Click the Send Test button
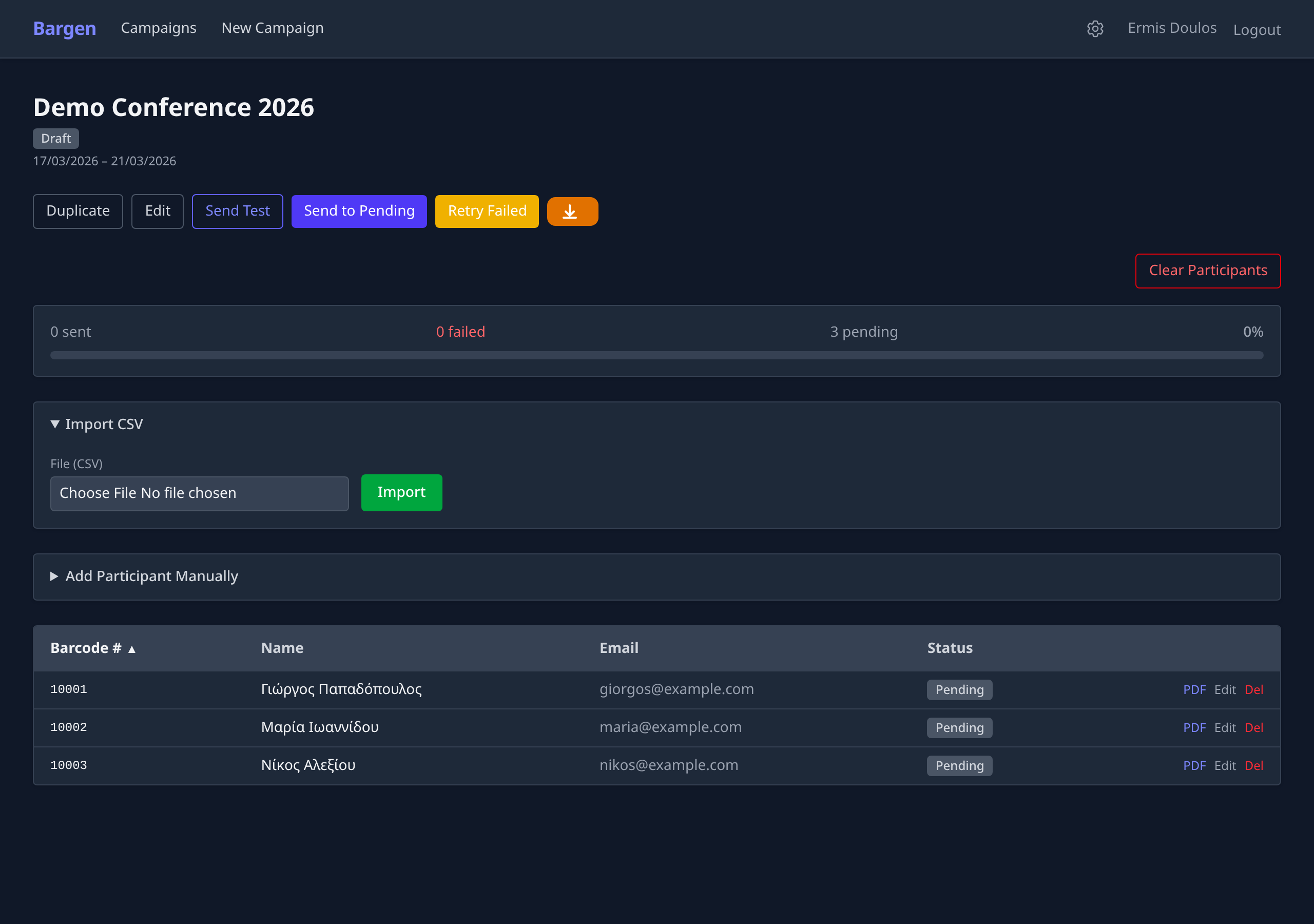 237,211
